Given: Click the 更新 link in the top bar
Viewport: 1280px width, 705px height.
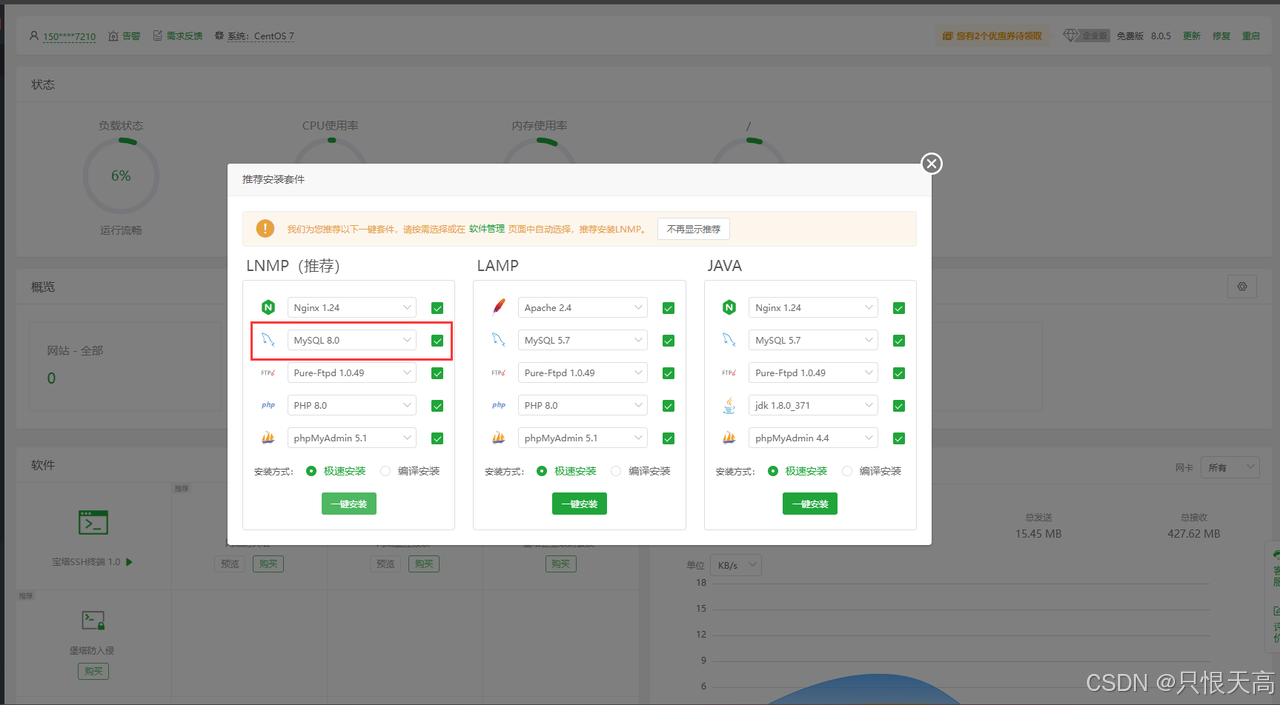Looking at the screenshot, I should (1192, 36).
